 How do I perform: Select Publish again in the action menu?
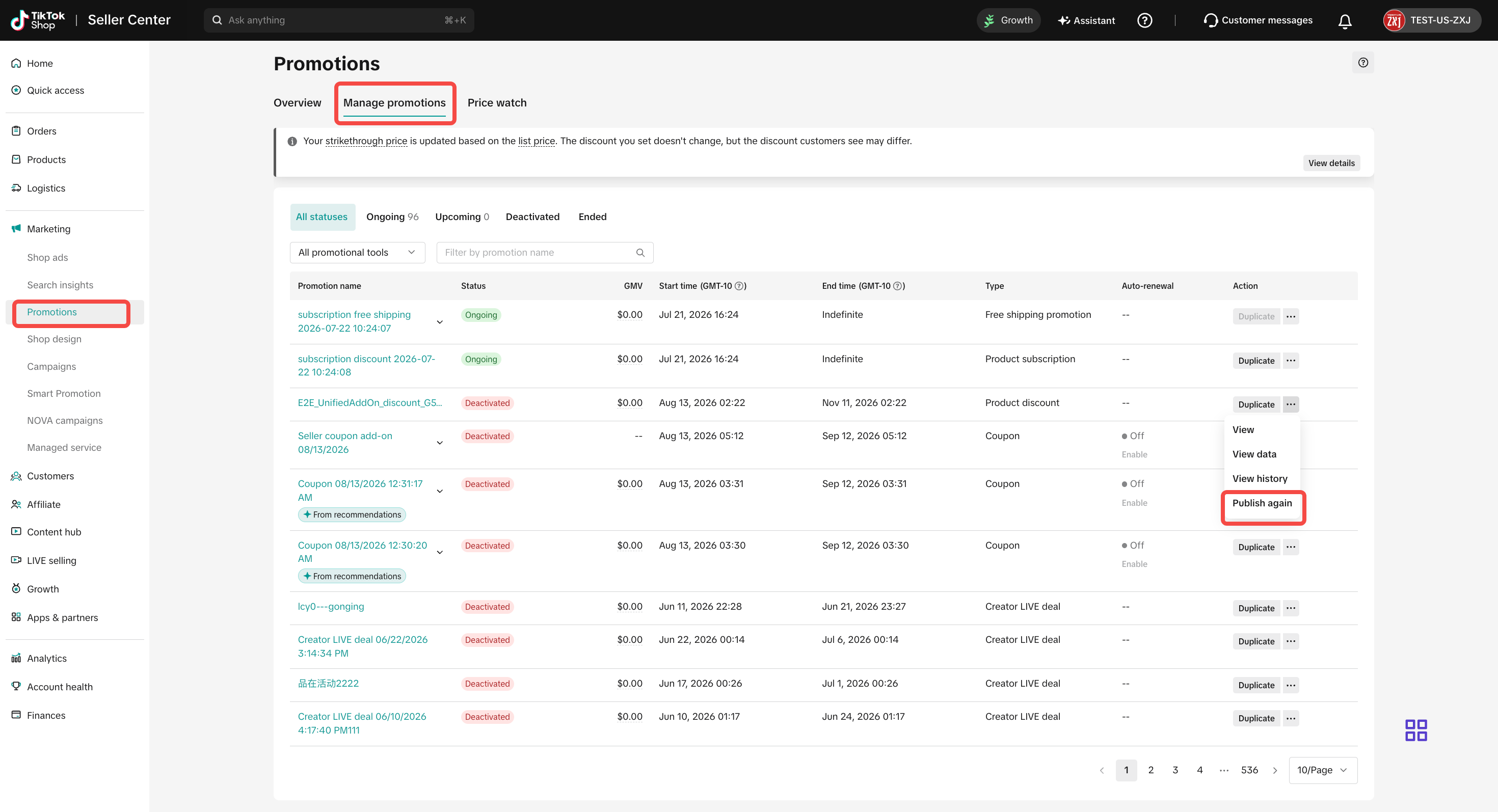pos(1262,503)
